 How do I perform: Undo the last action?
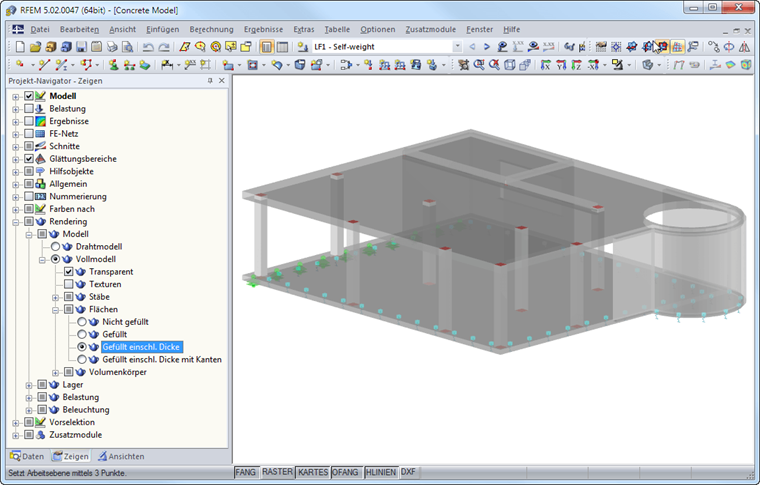[148, 47]
